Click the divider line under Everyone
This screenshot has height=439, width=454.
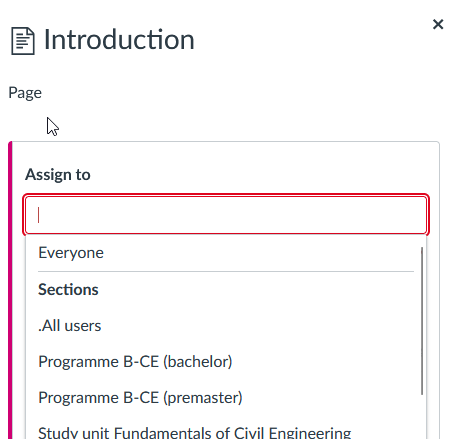point(226,272)
